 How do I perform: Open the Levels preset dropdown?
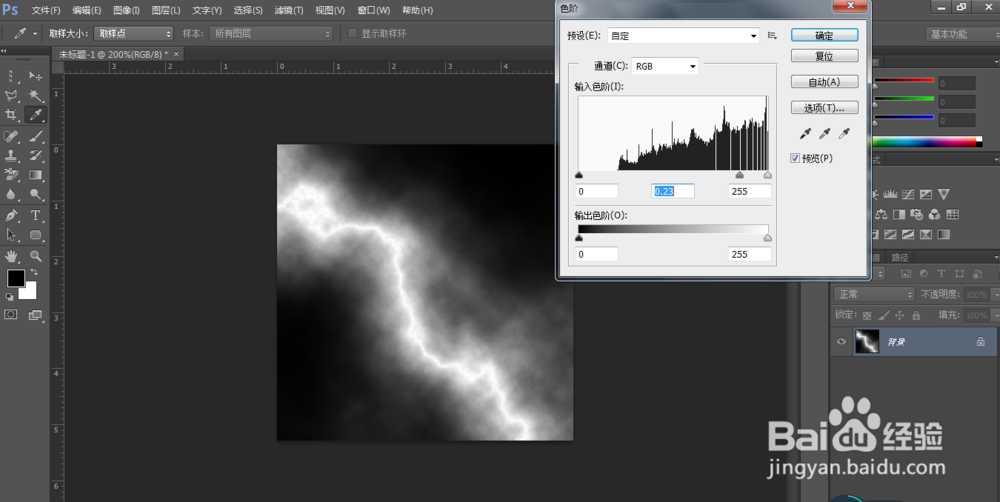pos(683,36)
